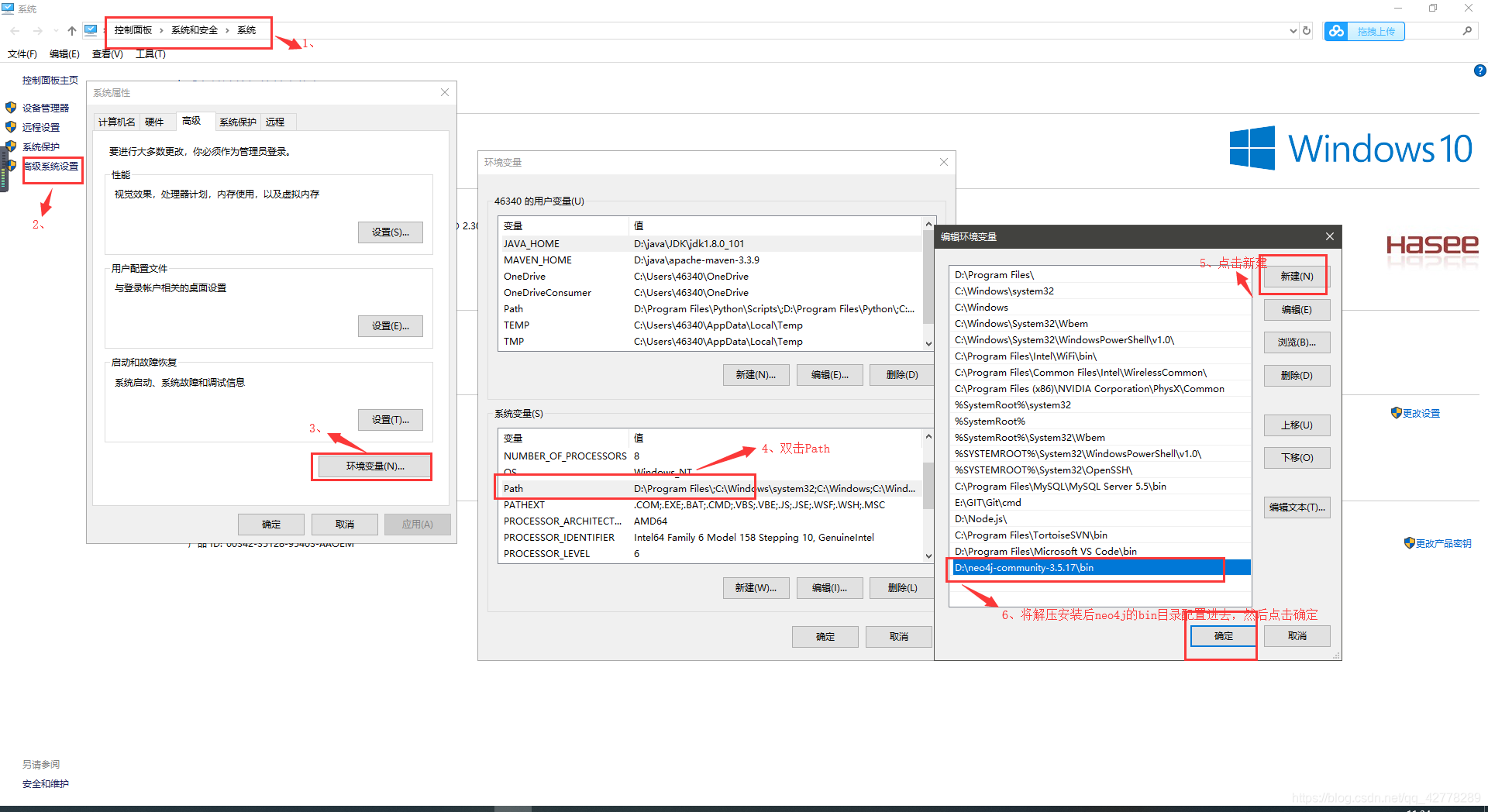Click 下移(O) button
1488x812 pixels.
point(1297,458)
